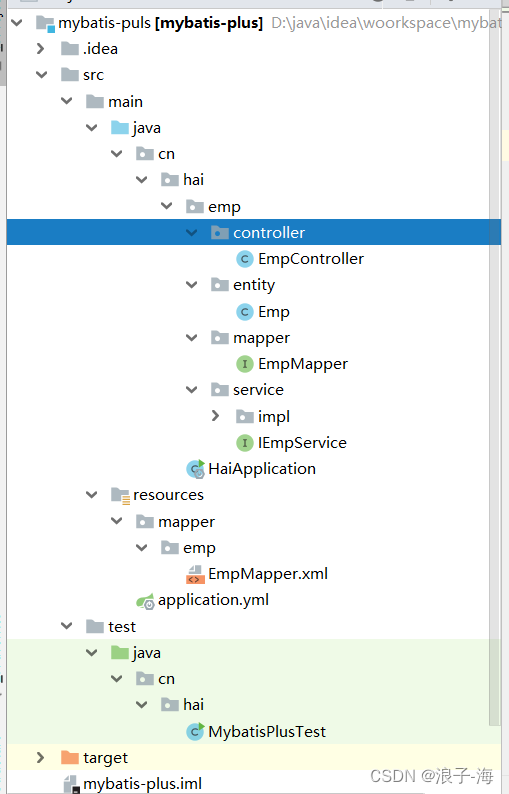Expand the .idea folder
This screenshot has height=794, width=509.
pos(41,49)
